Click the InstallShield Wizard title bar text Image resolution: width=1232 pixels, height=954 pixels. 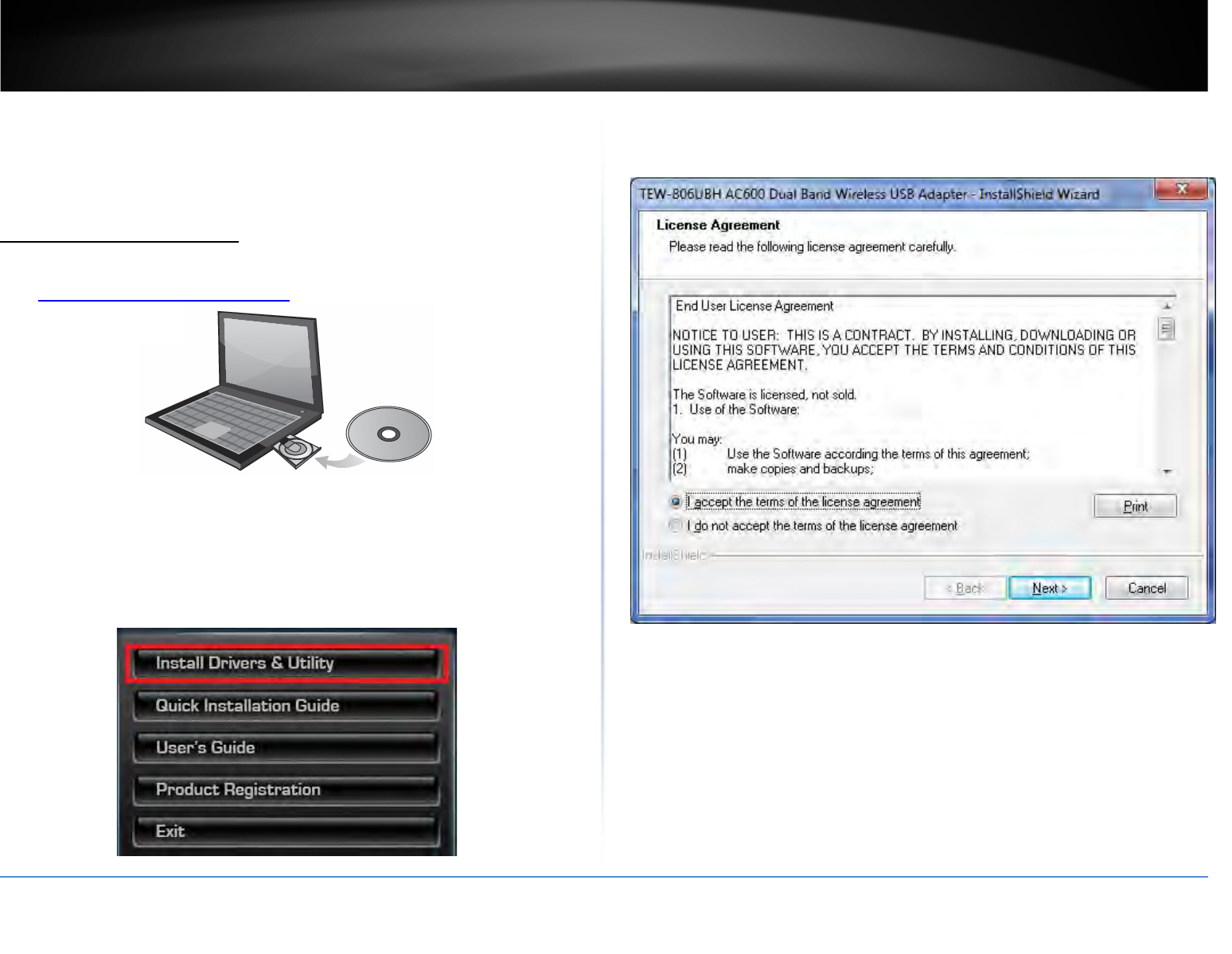tap(869, 194)
